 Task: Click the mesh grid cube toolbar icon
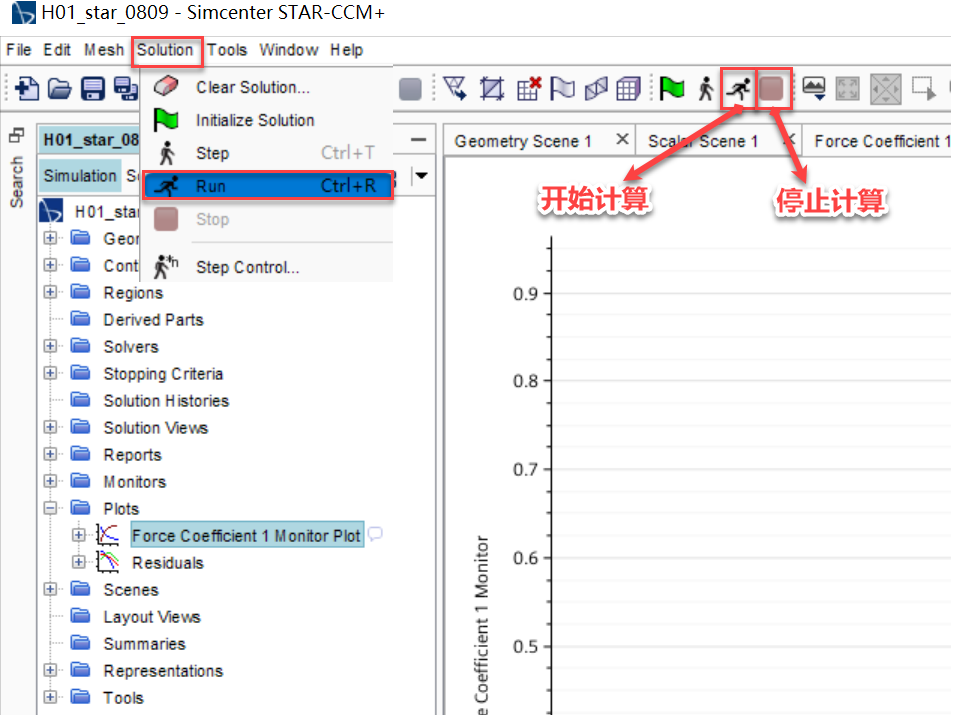click(628, 89)
